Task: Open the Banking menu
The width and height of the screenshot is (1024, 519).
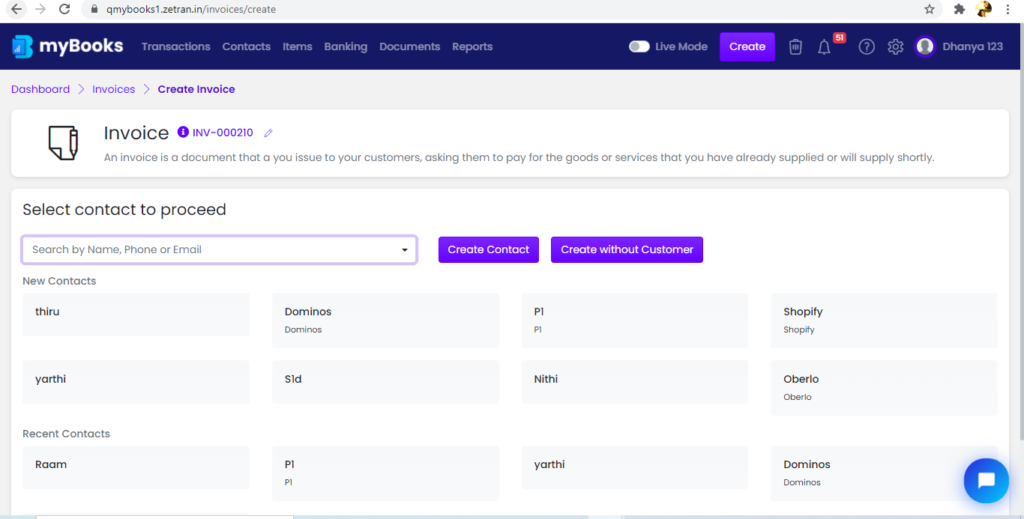Action: pos(345,46)
